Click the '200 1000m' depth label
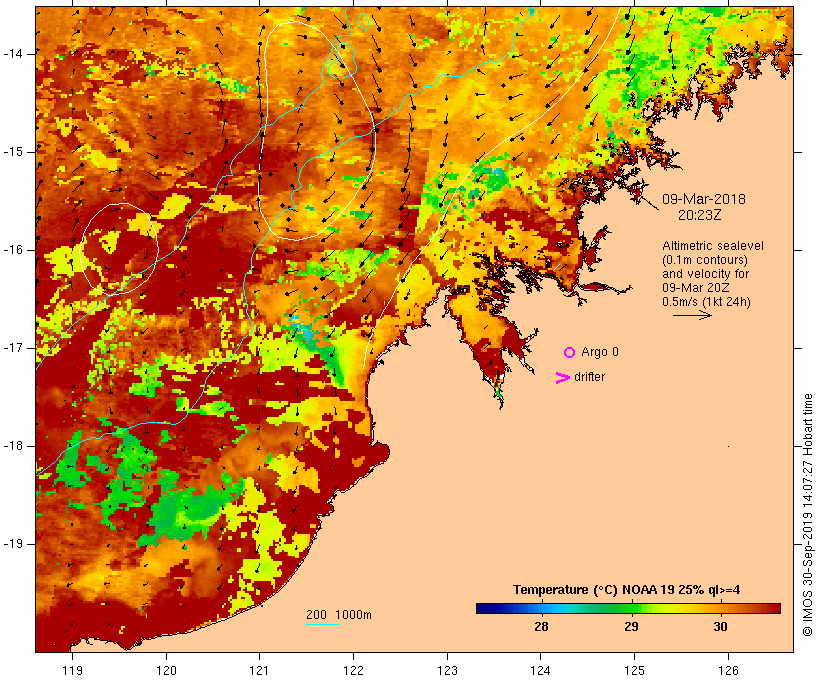820x680 pixels. point(339,615)
